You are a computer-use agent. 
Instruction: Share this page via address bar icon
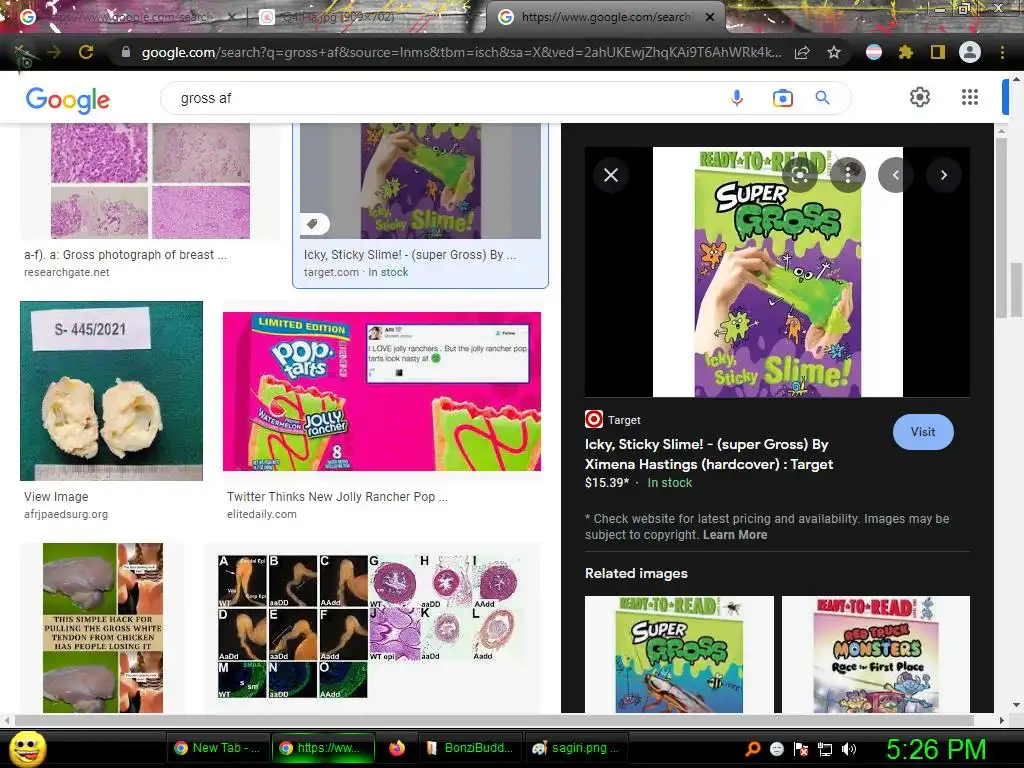click(802, 52)
